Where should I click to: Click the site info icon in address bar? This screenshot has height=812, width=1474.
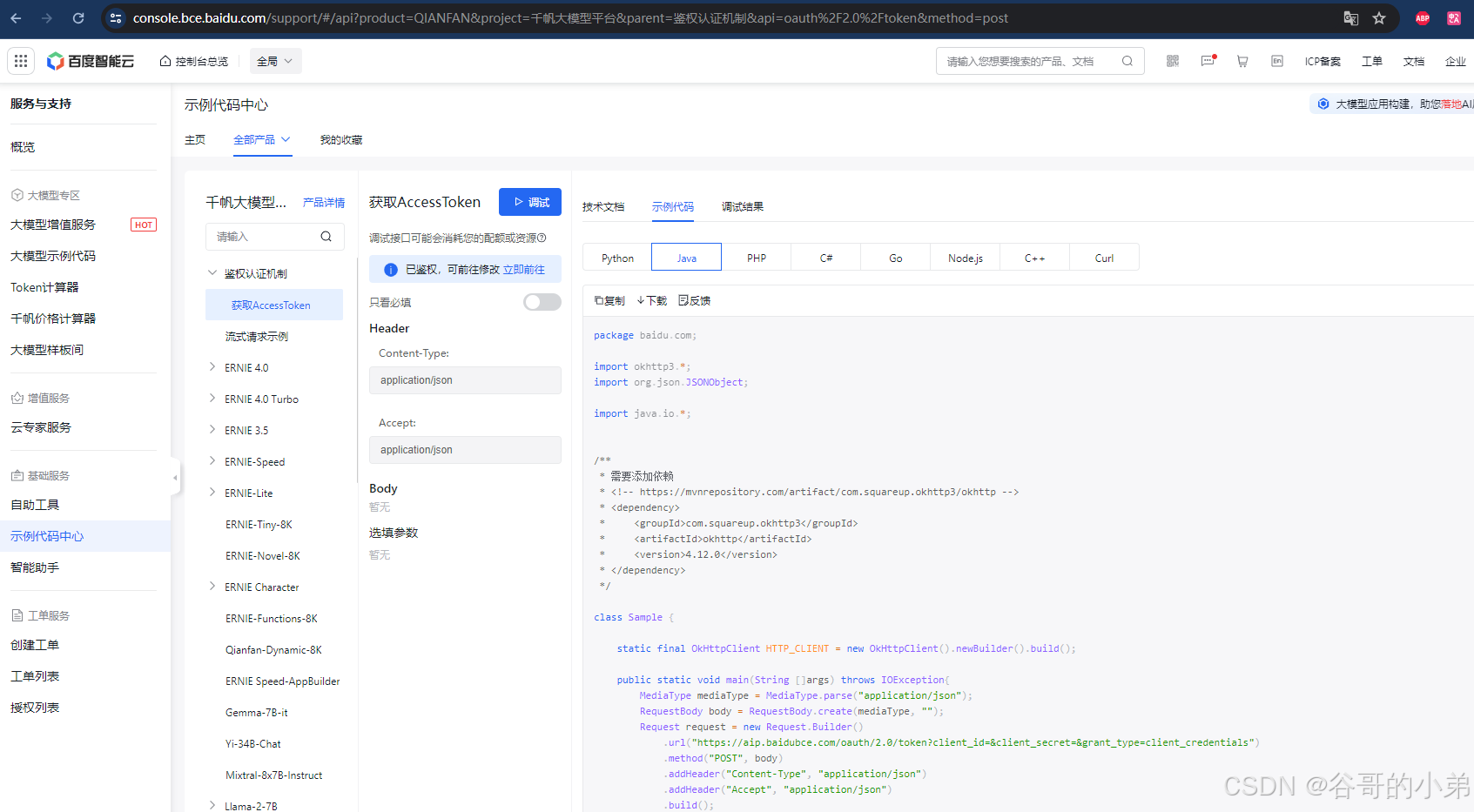(x=116, y=17)
